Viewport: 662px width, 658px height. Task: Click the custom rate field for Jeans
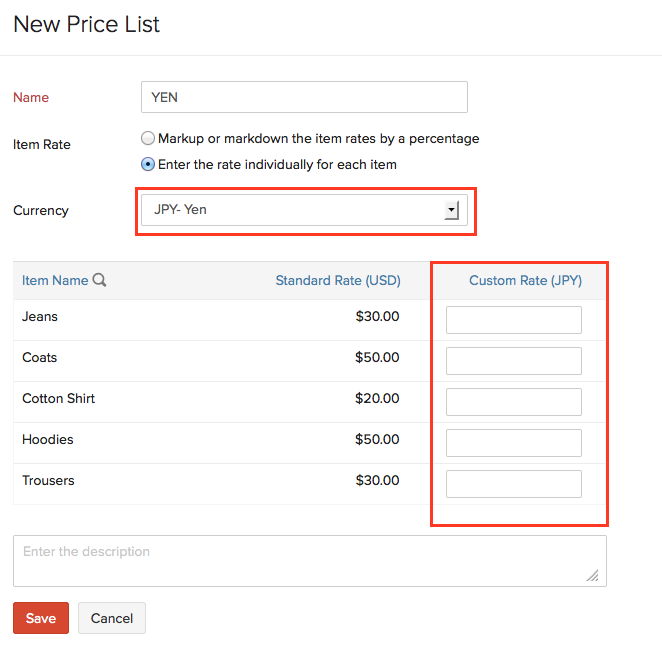(514, 320)
